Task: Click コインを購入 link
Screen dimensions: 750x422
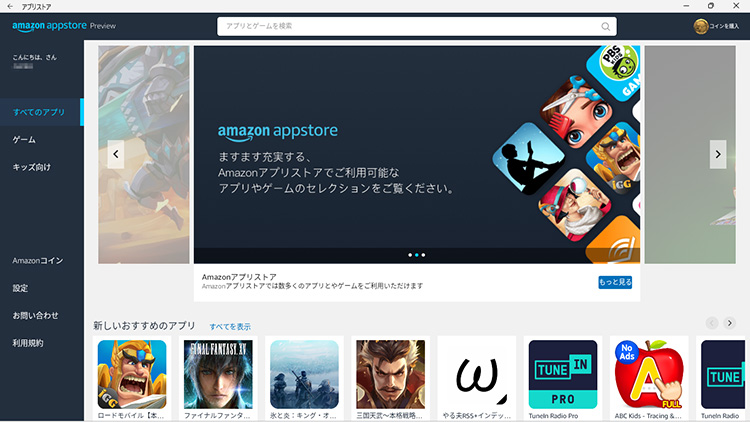Action: click(x=724, y=26)
